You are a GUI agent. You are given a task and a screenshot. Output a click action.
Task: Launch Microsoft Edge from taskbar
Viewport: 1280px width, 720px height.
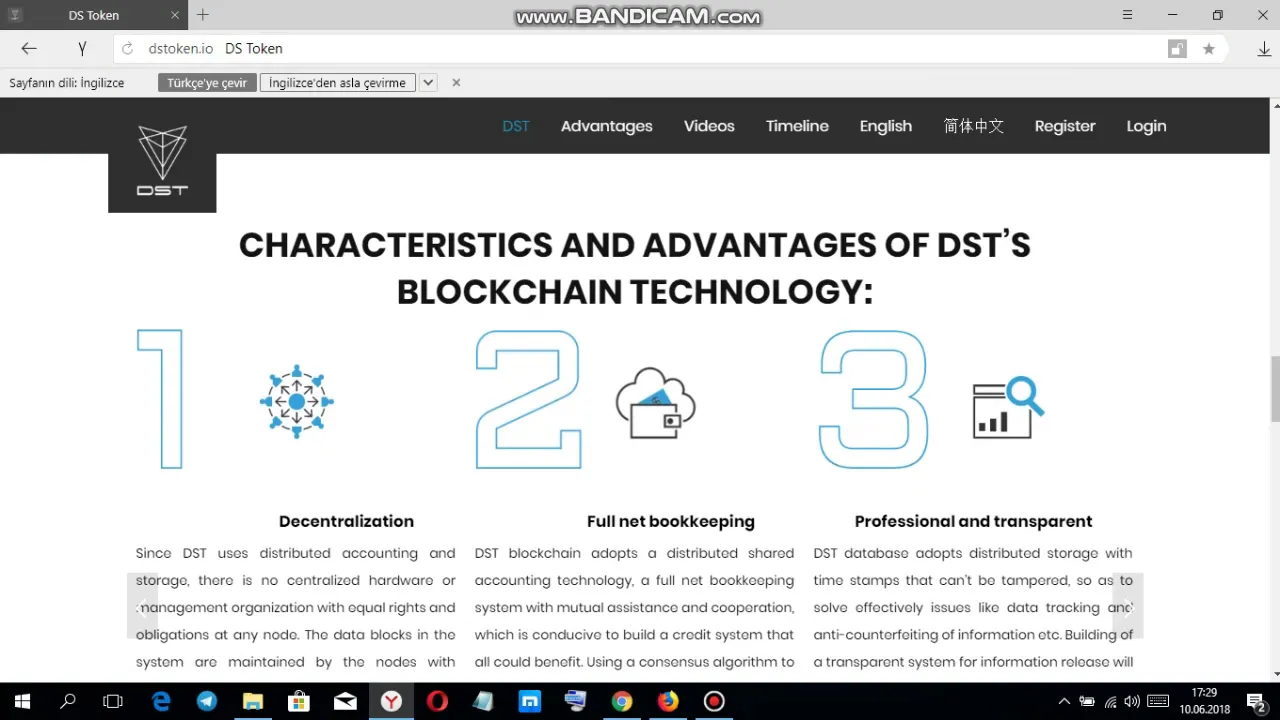coord(161,701)
